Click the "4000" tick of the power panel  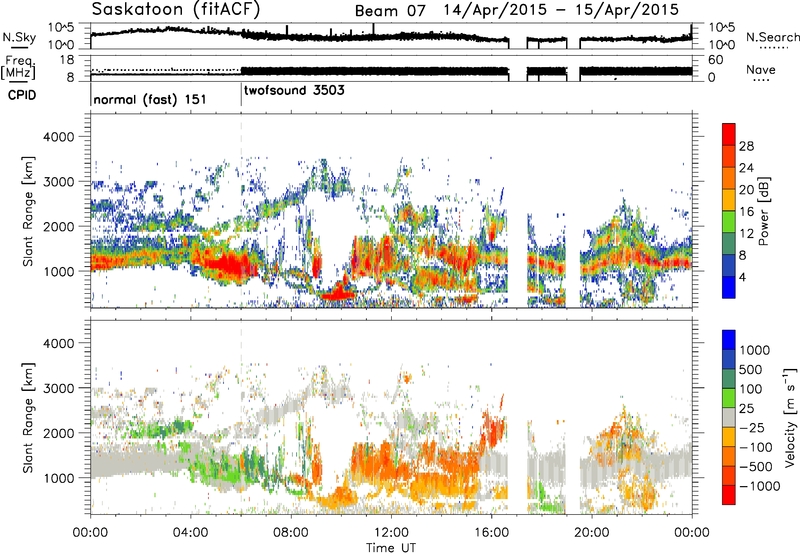click(x=59, y=137)
